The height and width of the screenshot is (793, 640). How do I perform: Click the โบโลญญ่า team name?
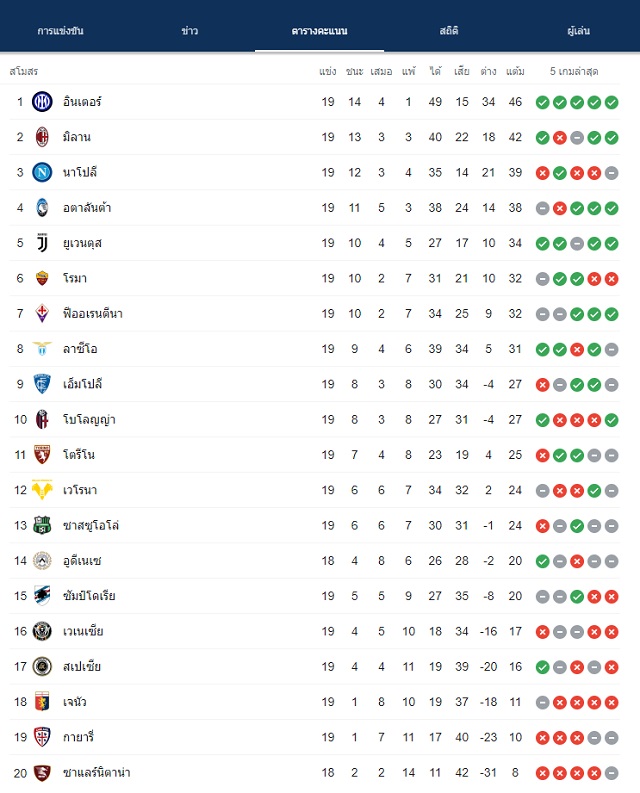(89, 420)
